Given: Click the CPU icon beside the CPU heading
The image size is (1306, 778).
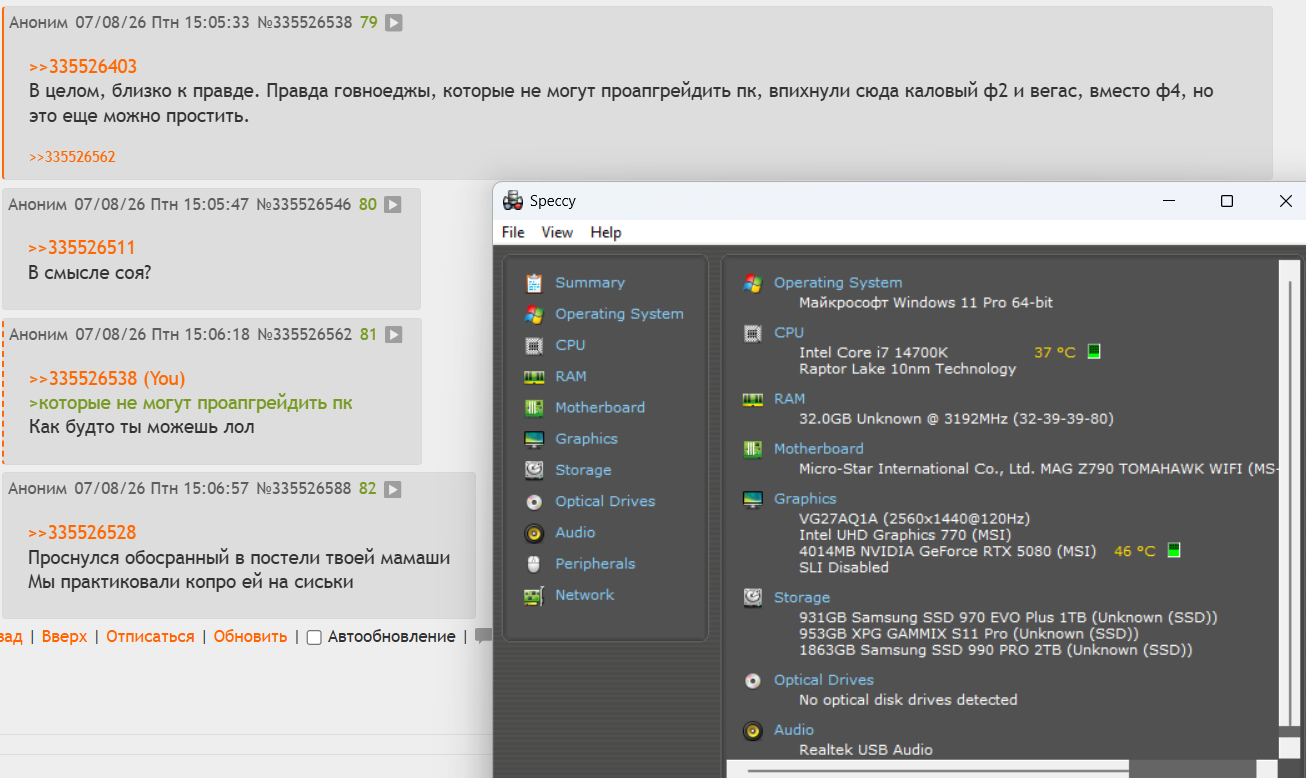Looking at the screenshot, I should [753, 333].
